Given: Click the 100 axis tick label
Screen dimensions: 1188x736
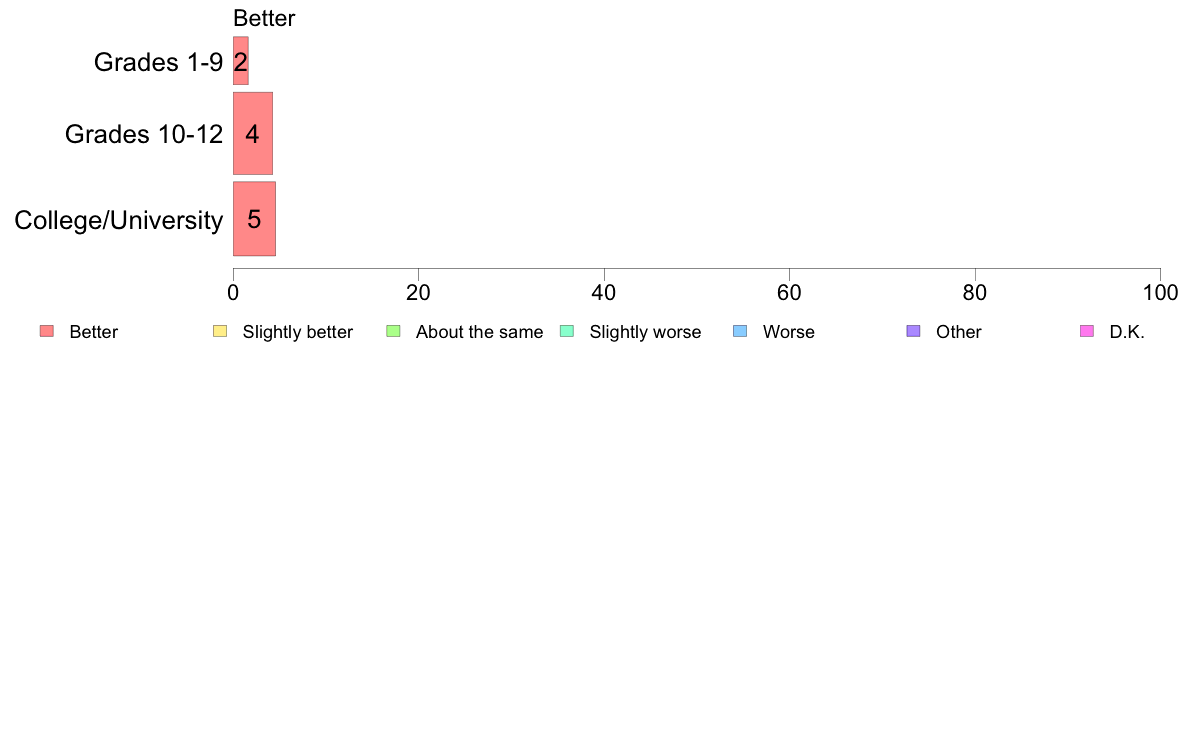Looking at the screenshot, I should 1160,293.
